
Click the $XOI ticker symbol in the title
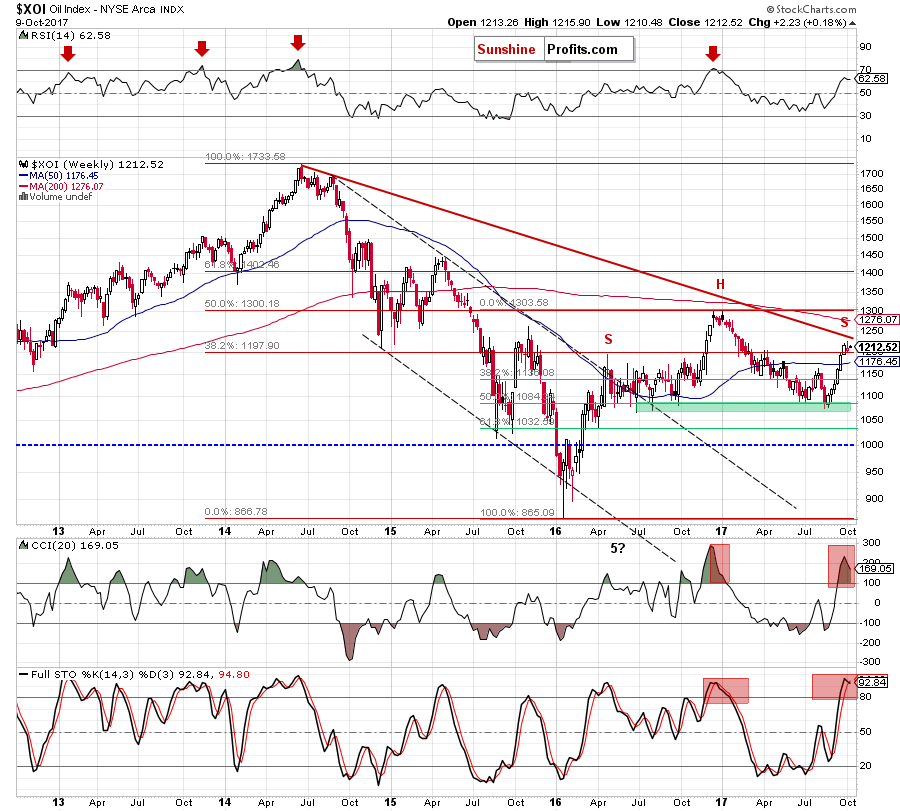point(31,9)
